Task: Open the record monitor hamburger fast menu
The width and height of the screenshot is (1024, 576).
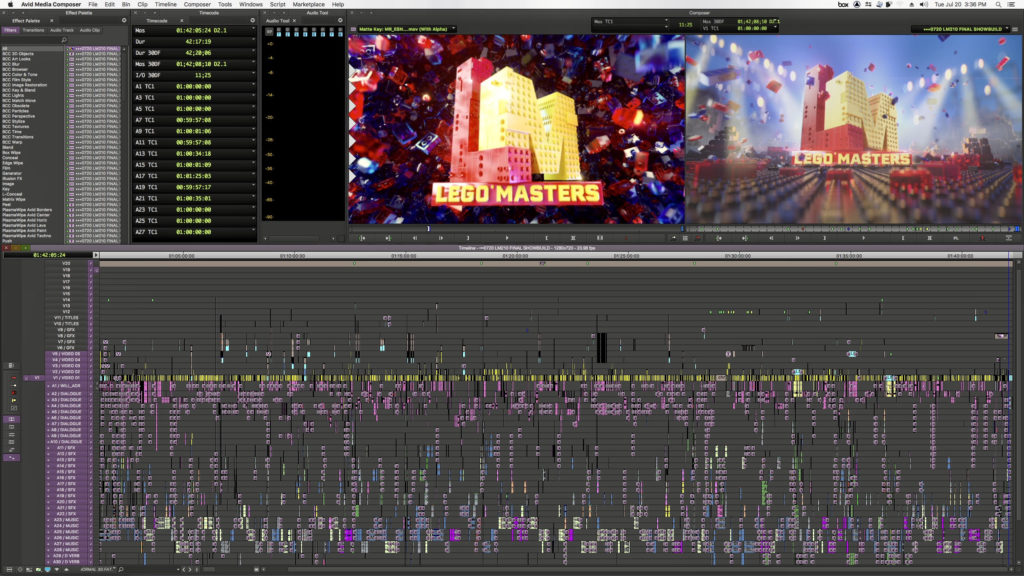Action: coord(1015,29)
